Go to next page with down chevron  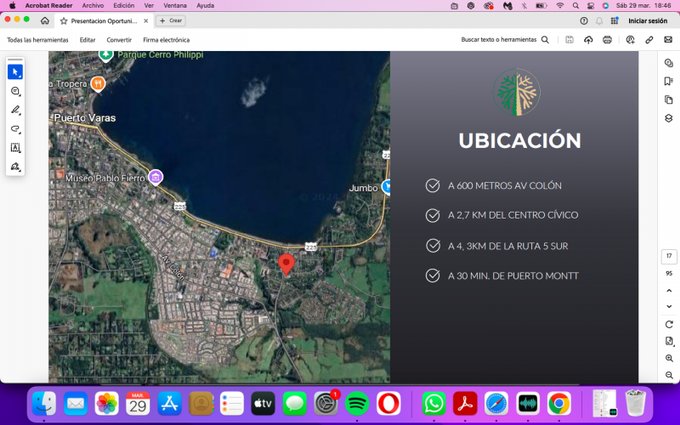[668, 306]
